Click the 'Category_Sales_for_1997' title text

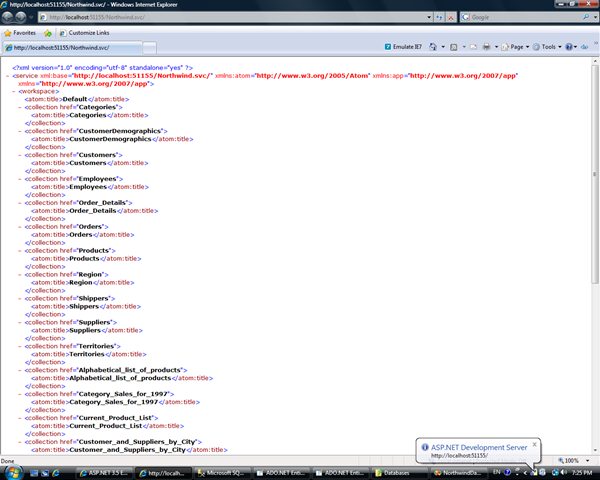pos(114,402)
